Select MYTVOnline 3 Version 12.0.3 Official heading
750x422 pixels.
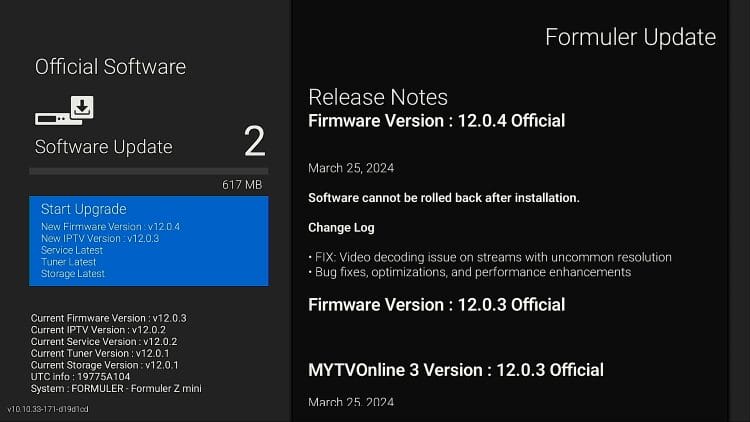pyautogui.click(x=456, y=370)
